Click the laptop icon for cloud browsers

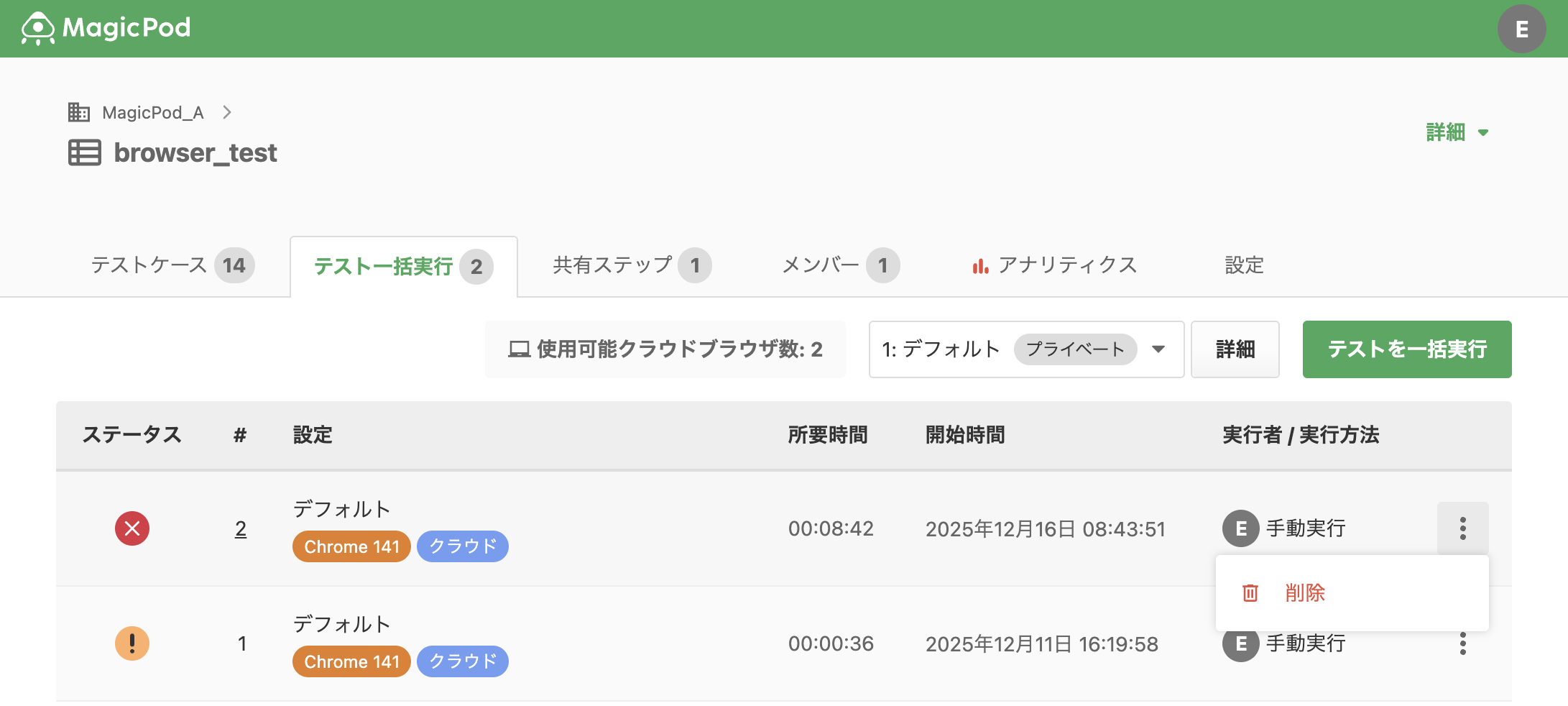point(519,349)
